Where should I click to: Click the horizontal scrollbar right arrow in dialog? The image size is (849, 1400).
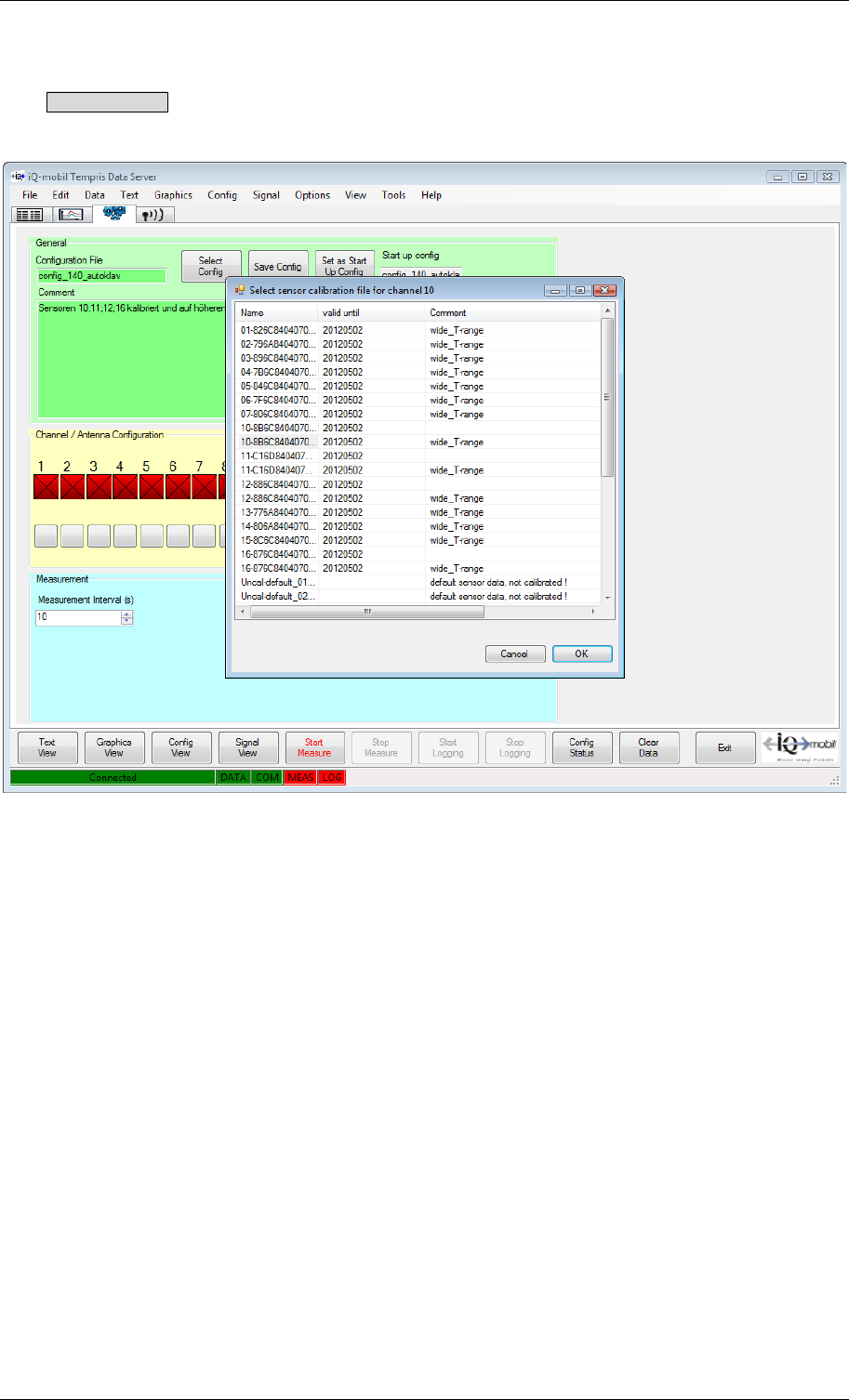tap(594, 612)
